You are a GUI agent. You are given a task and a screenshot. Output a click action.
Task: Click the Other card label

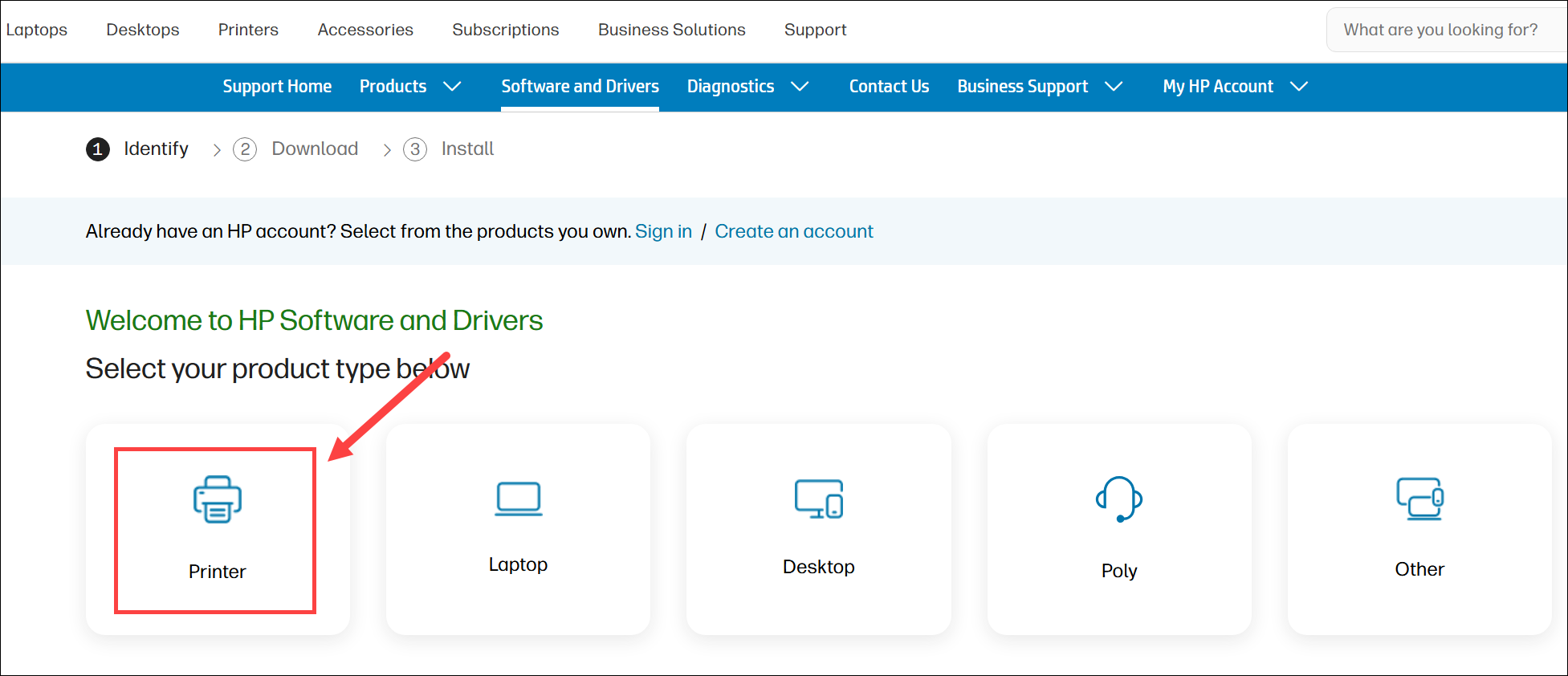(1419, 569)
